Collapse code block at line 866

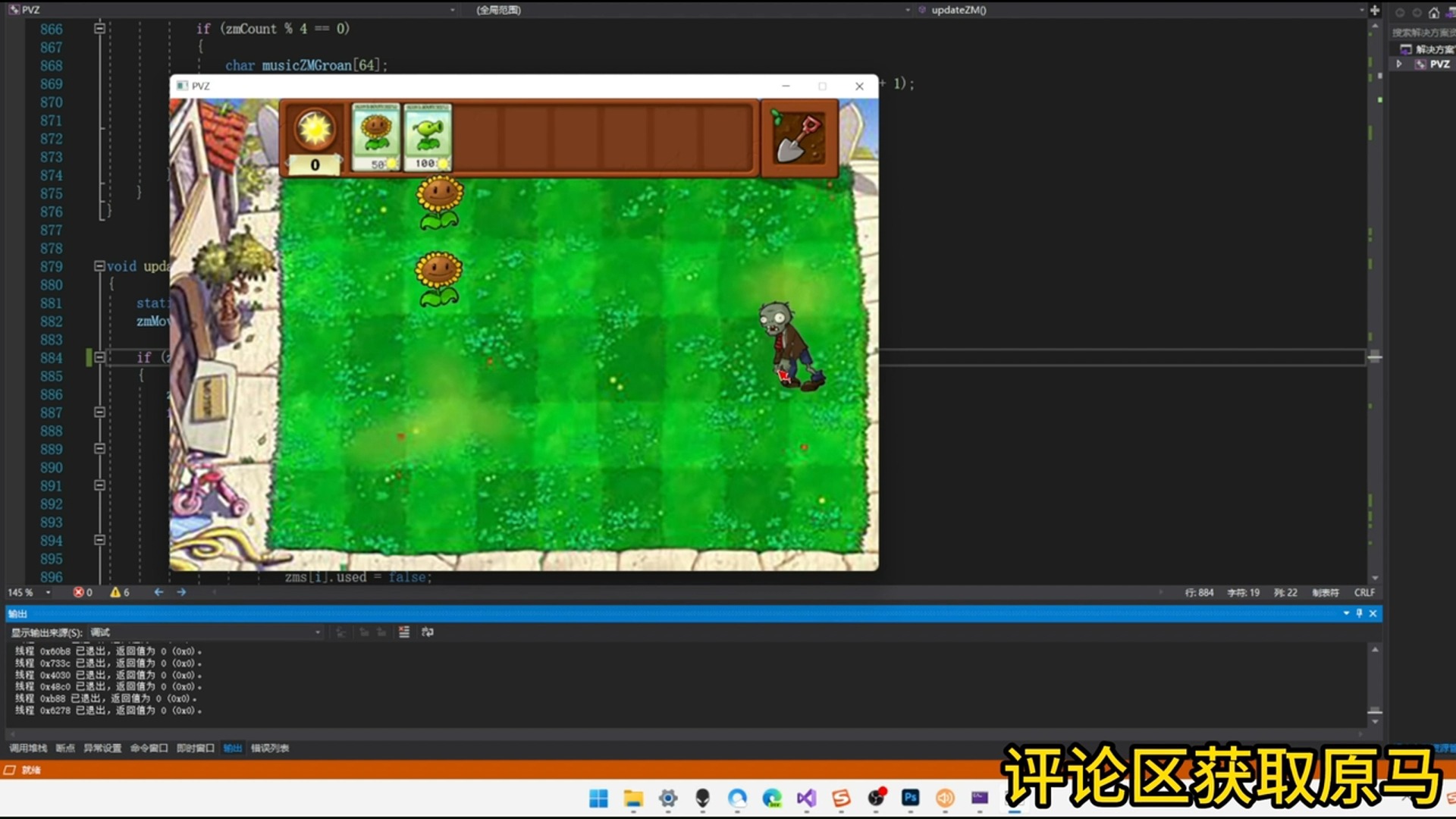tap(99, 29)
